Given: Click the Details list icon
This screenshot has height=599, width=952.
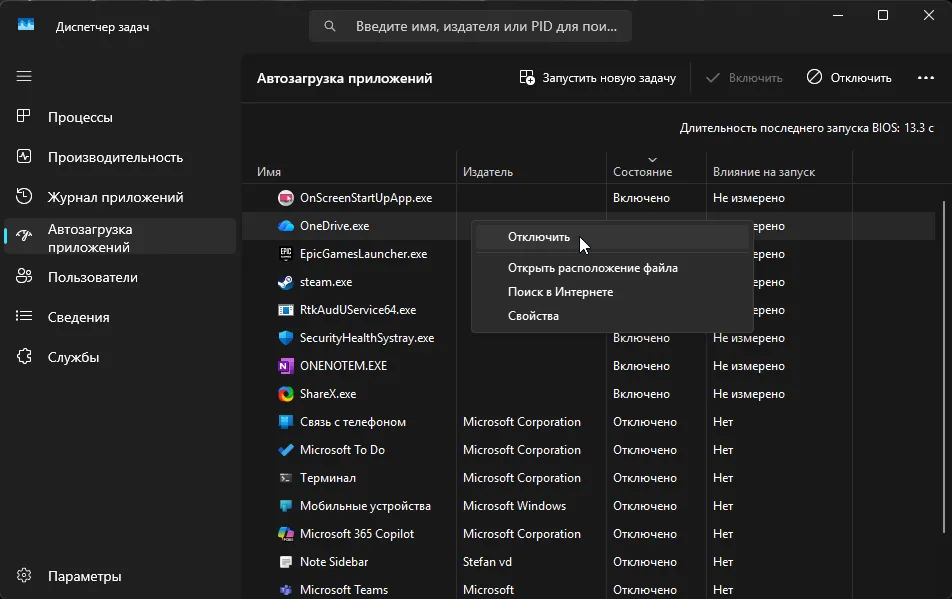Looking at the screenshot, I should (24, 316).
